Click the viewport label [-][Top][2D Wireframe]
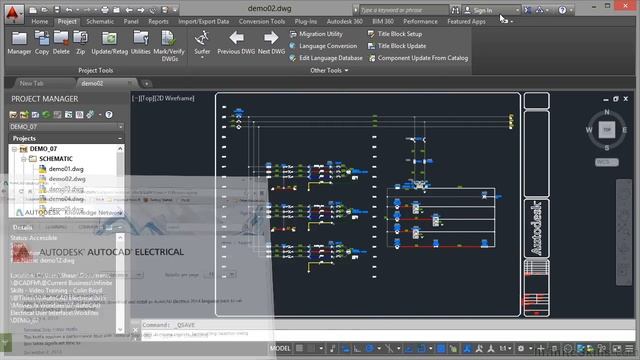 point(163,98)
